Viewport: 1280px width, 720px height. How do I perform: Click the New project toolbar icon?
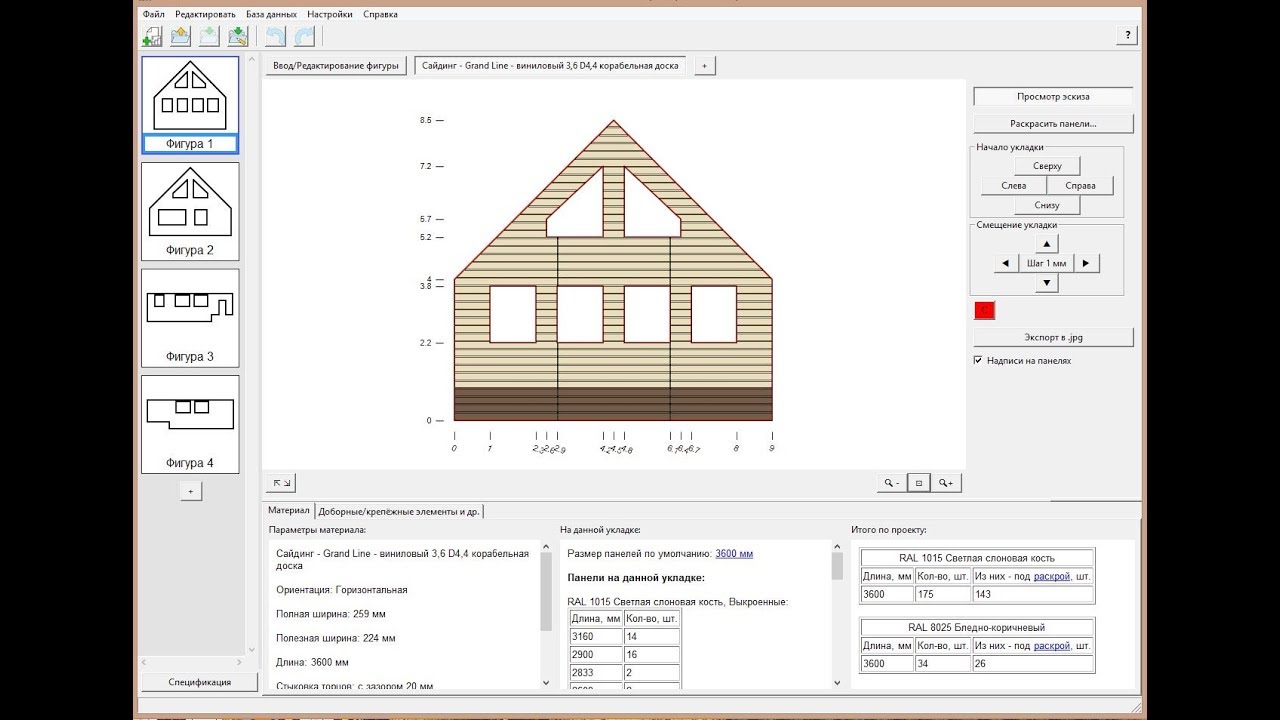(152, 36)
